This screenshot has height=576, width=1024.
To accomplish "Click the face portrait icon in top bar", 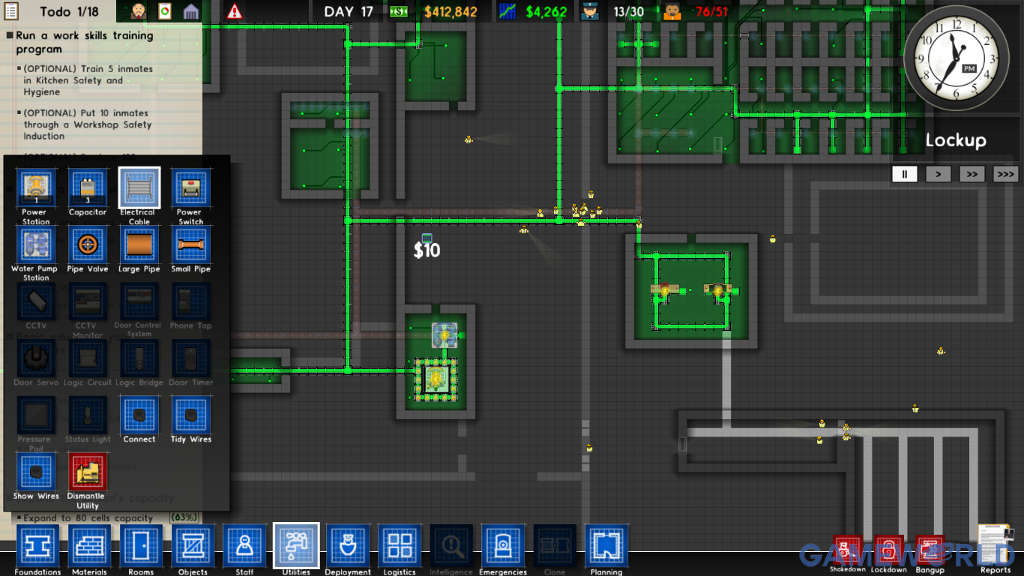I will (x=138, y=11).
